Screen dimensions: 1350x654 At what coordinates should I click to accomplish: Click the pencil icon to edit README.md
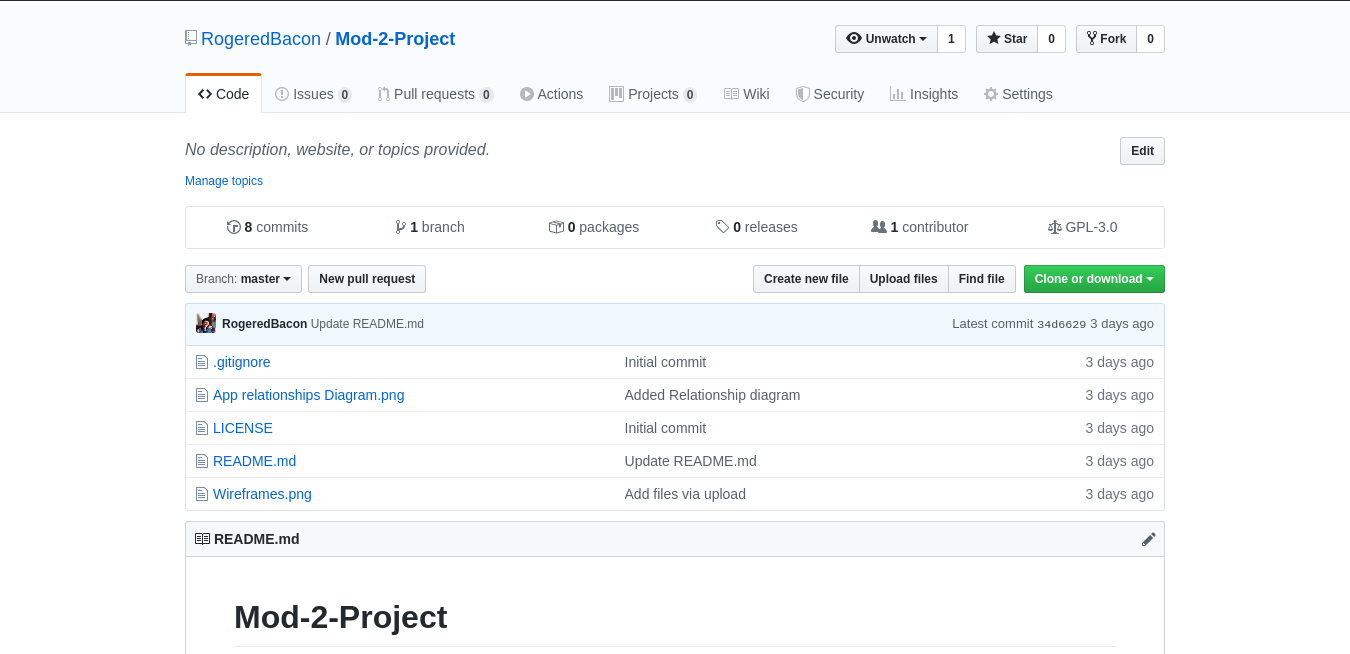click(x=1148, y=538)
